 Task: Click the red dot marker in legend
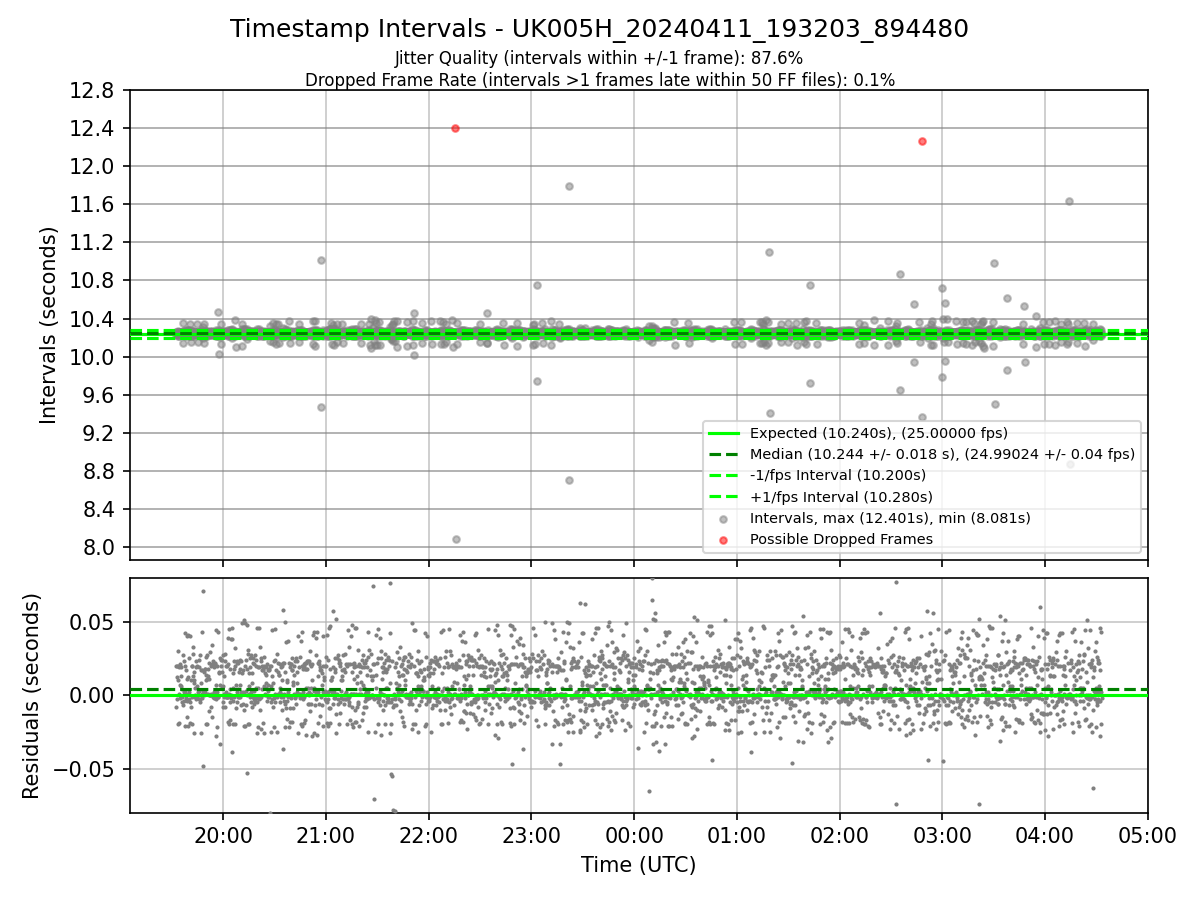(724, 540)
